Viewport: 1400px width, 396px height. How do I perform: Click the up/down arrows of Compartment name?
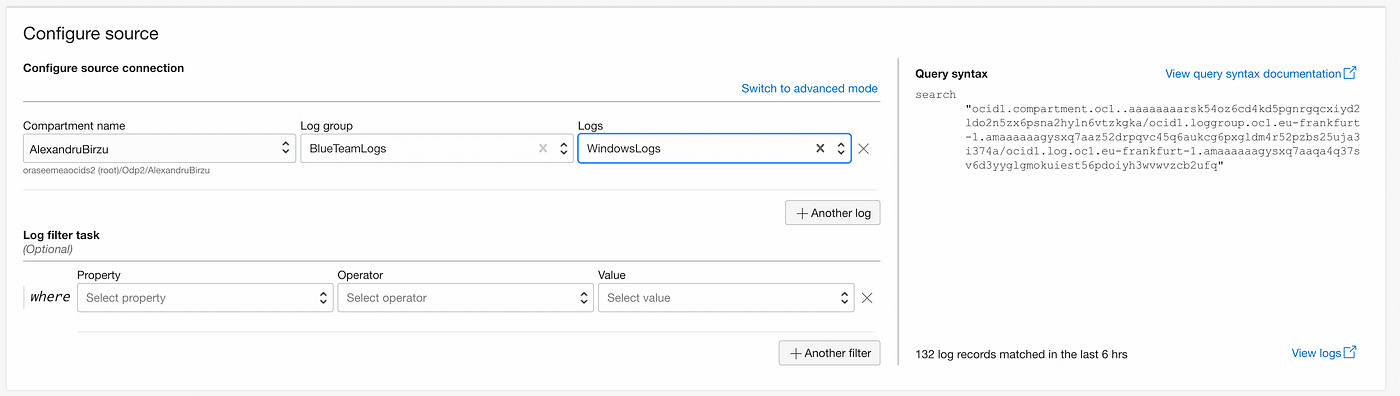286,148
